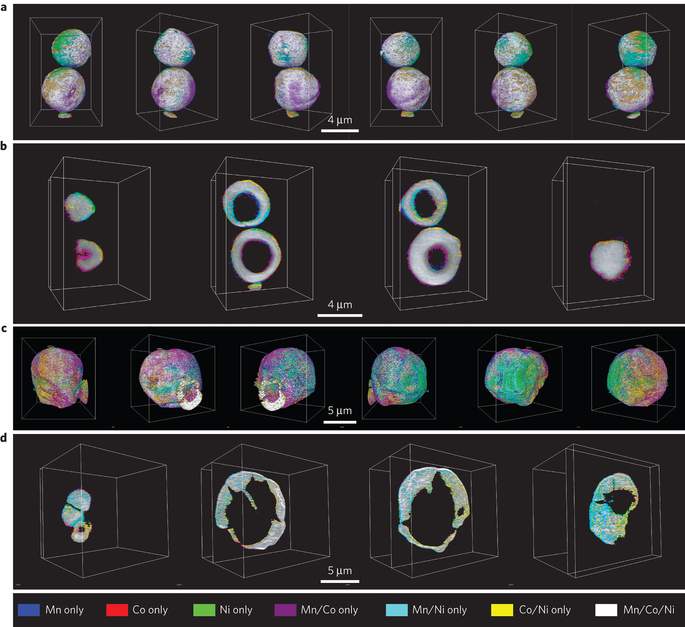This screenshot has height=627, width=685.
Task: Click the '4 µm' scale label in panel b
Action: 340,305
